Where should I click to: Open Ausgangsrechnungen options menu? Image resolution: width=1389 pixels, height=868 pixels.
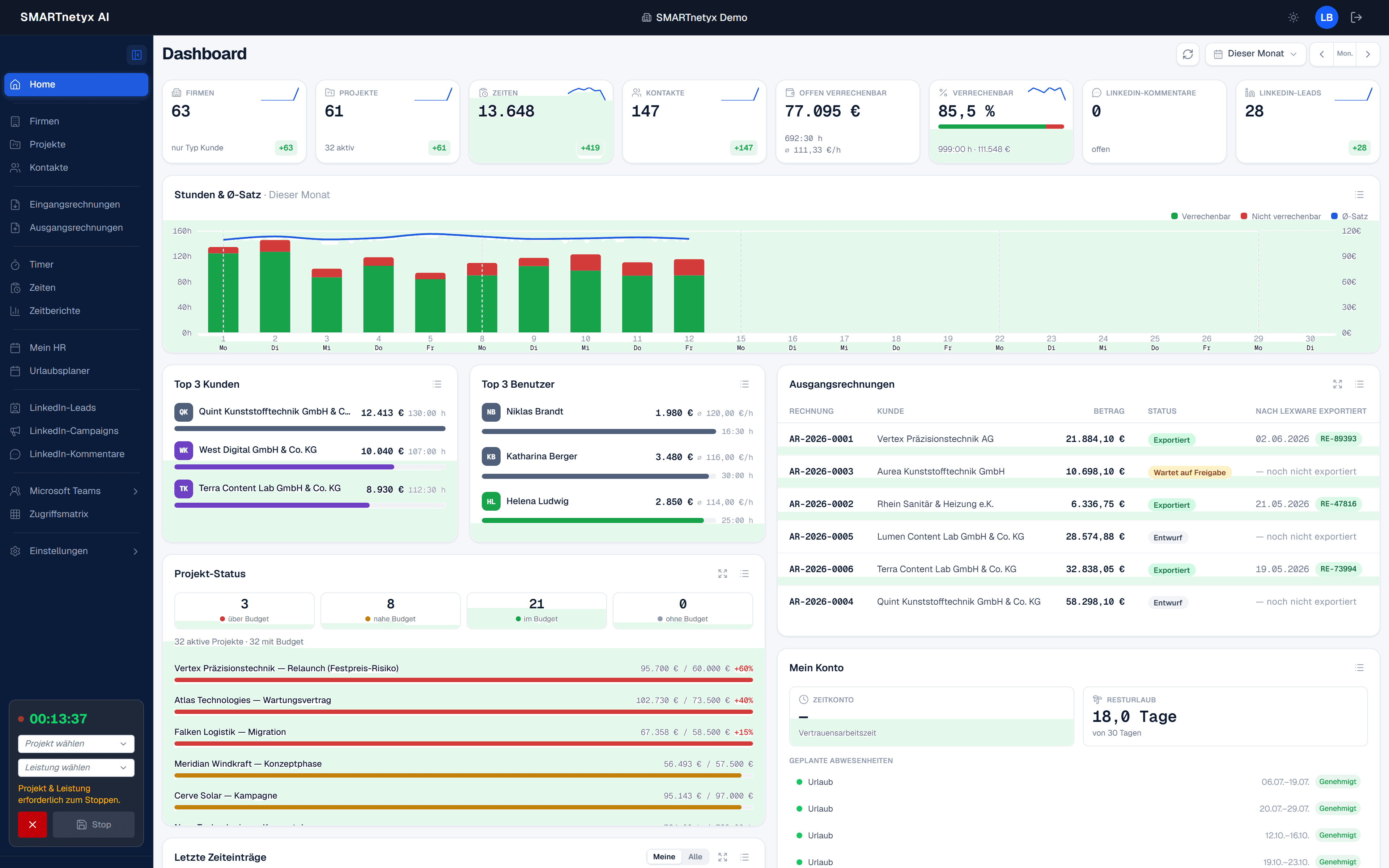1359,384
